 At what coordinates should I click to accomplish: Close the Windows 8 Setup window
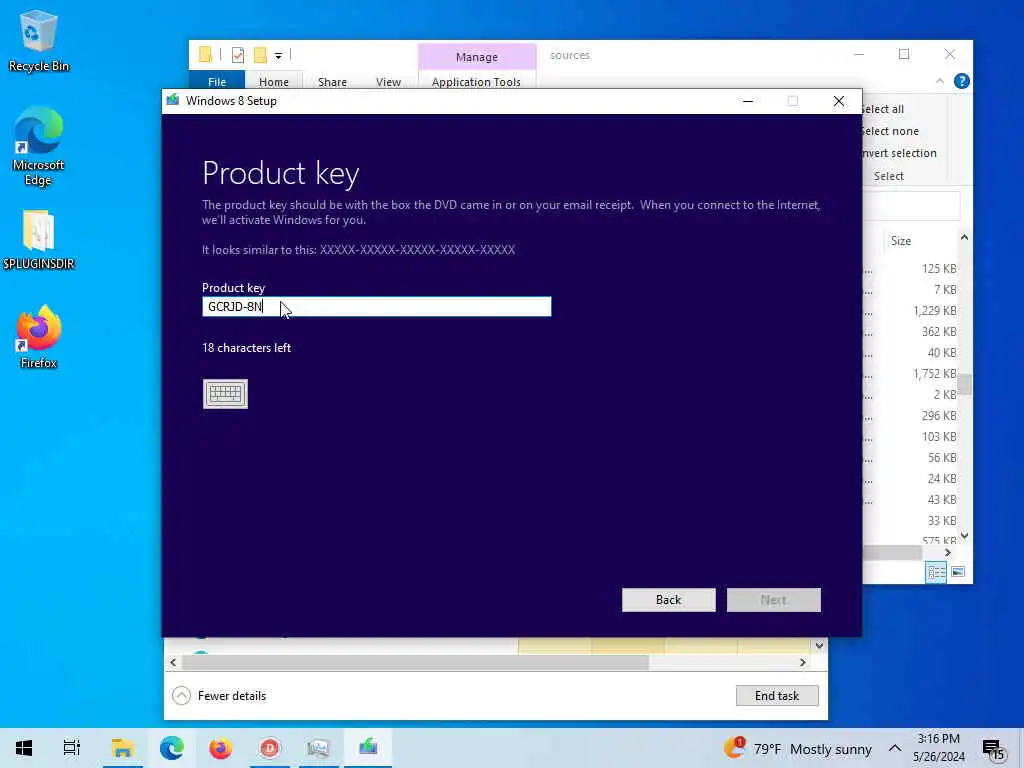tap(839, 101)
